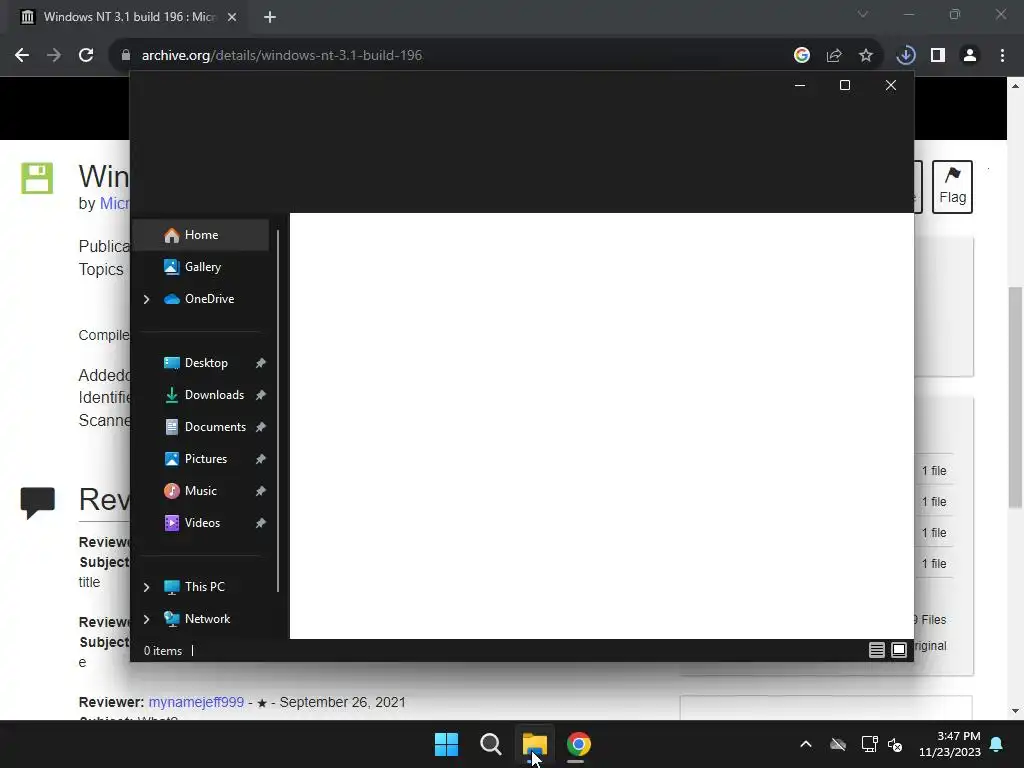1024x768 pixels.
Task: Toggle Chrome side panel
Action: tap(938, 56)
